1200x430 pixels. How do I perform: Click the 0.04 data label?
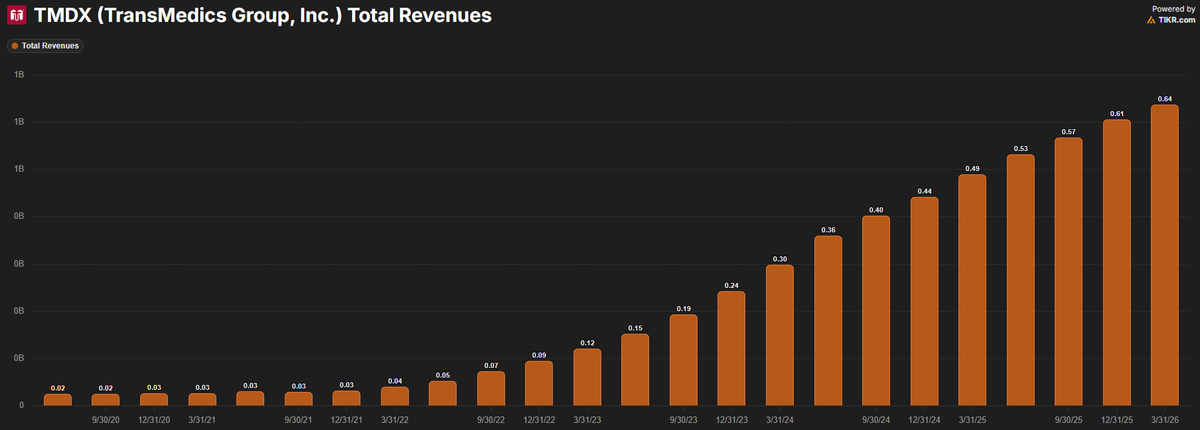(x=394, y=381)
